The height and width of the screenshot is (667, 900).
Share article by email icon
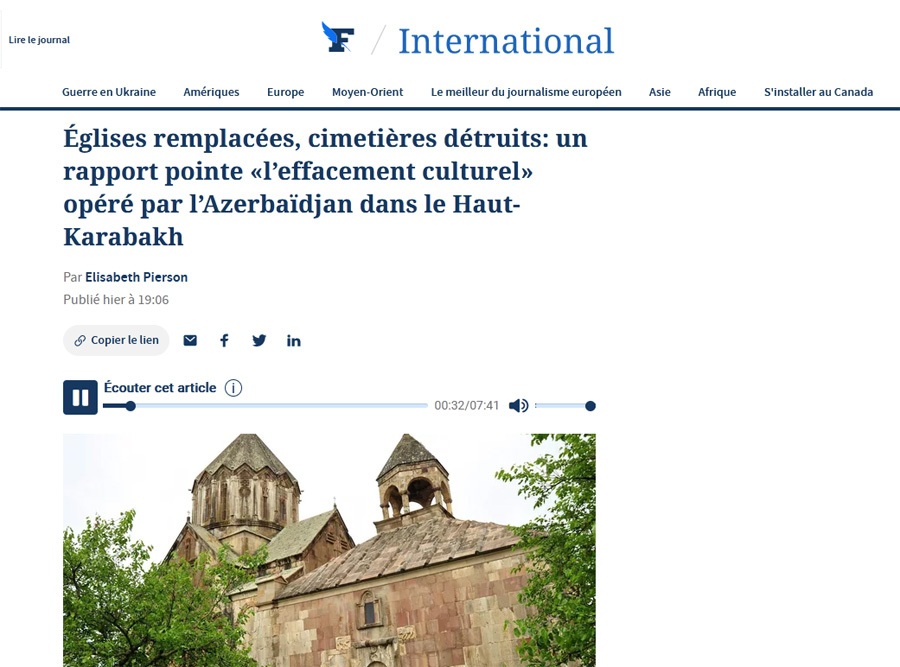190,340
